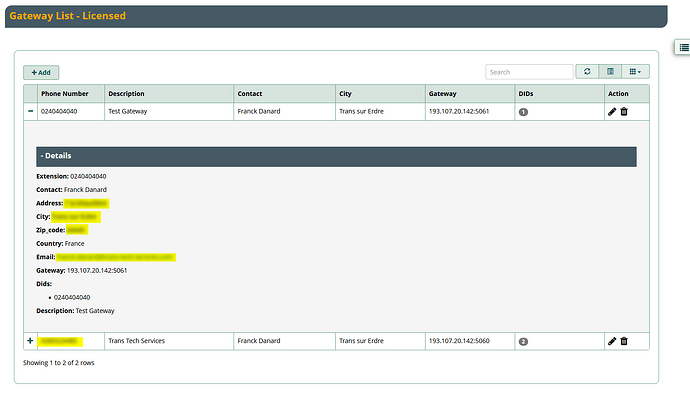Screen dimensions: 690x395
Task: Sort by Gateway column header
Action: [x=442, y=94]
